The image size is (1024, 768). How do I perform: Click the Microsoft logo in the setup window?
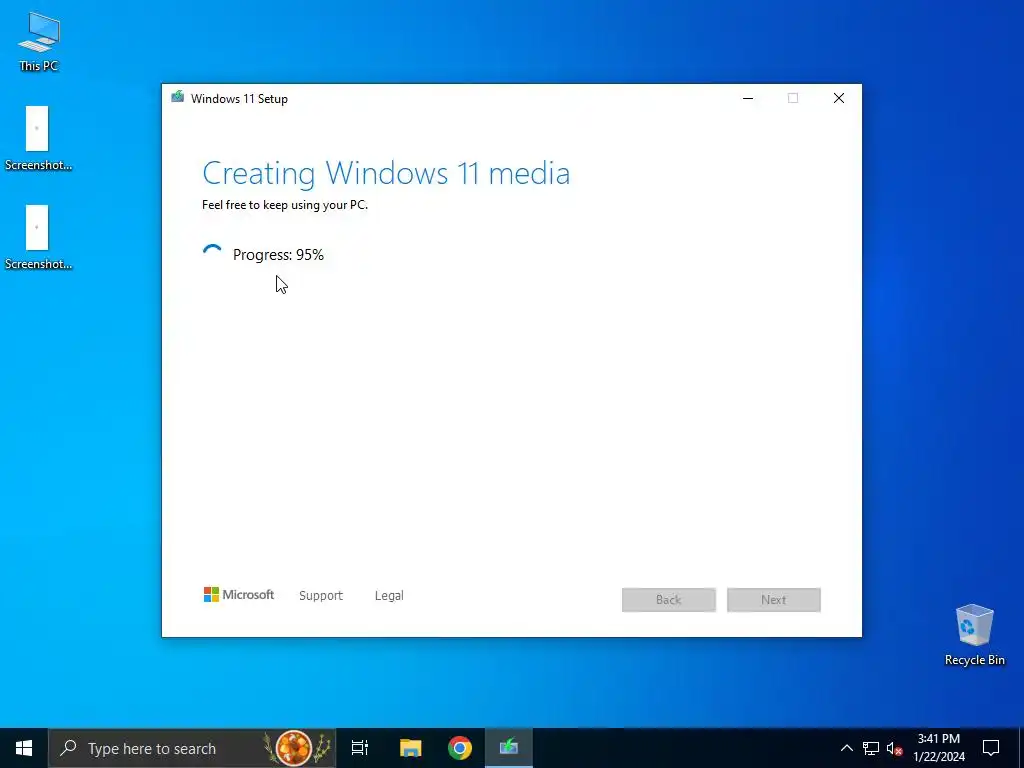[x=238, y=595]
